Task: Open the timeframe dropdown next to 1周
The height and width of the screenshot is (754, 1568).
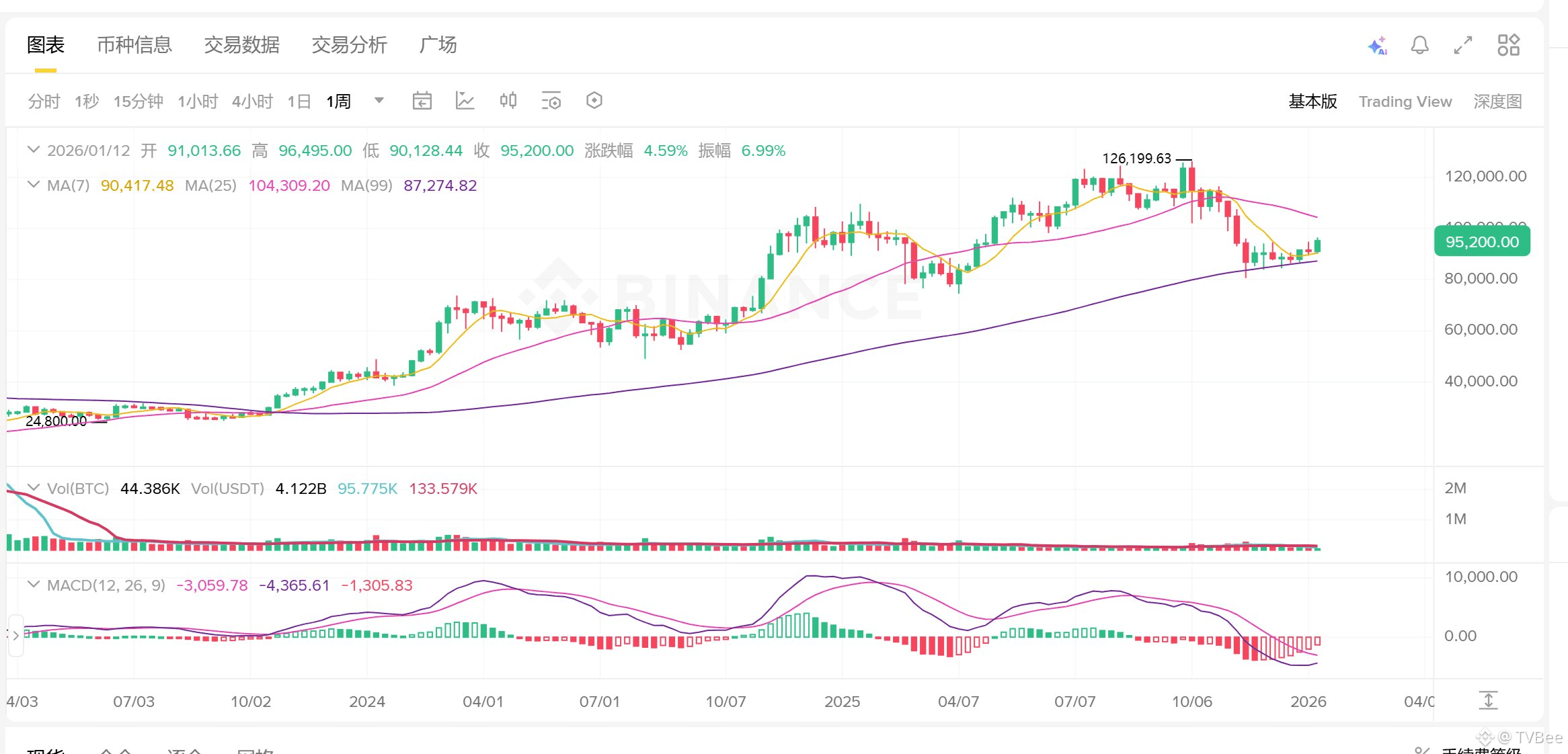Action: click(x=379, y=100)
